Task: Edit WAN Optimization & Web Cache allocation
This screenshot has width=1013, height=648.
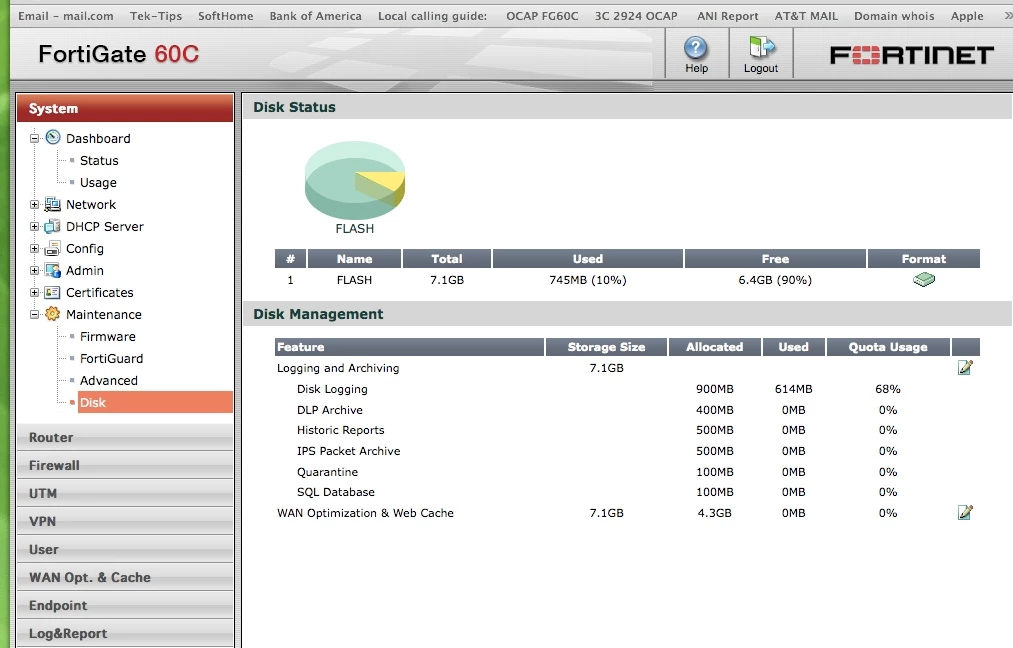Action: tap(965, 512)
